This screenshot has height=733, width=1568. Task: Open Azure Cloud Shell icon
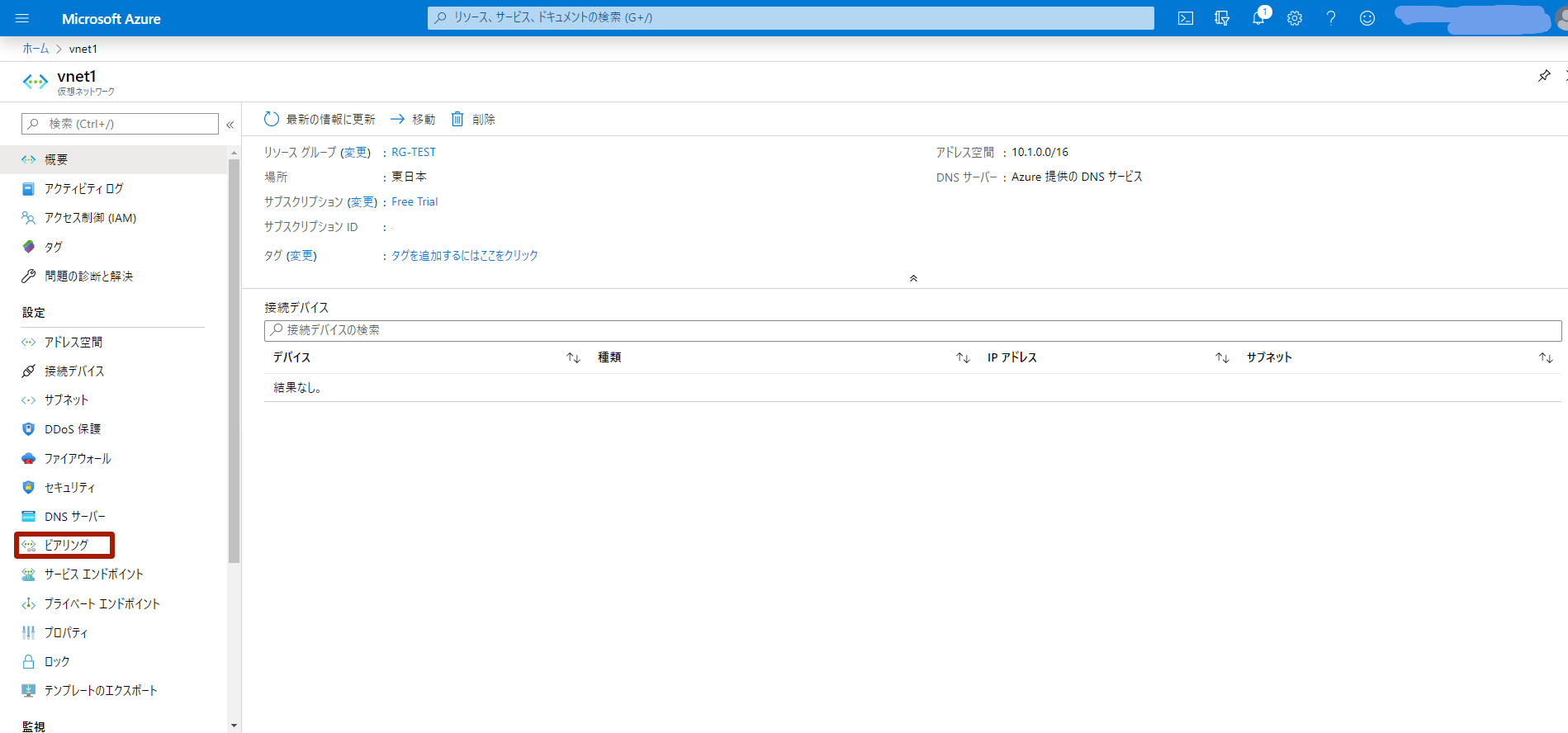[x=1185, y=18]
